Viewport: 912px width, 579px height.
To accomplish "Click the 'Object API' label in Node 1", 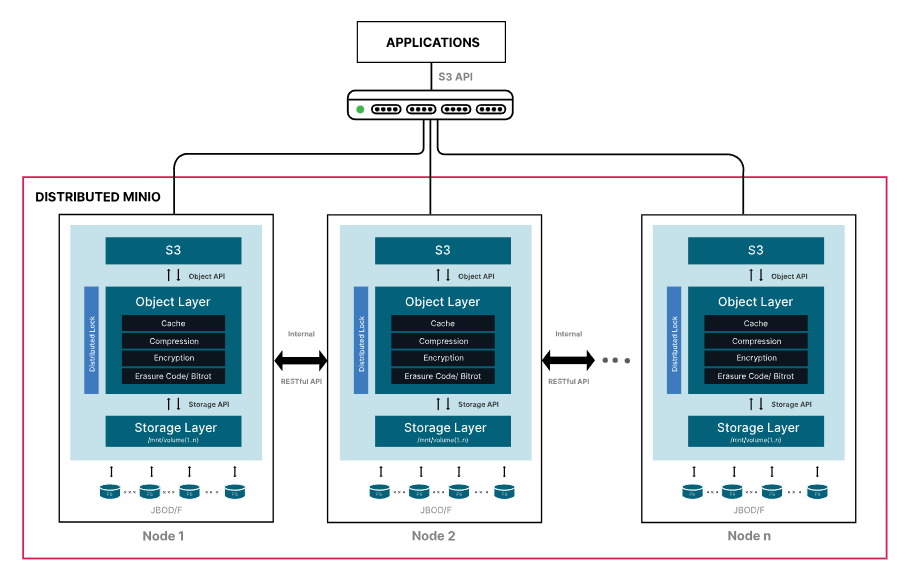I will (206, 276).
